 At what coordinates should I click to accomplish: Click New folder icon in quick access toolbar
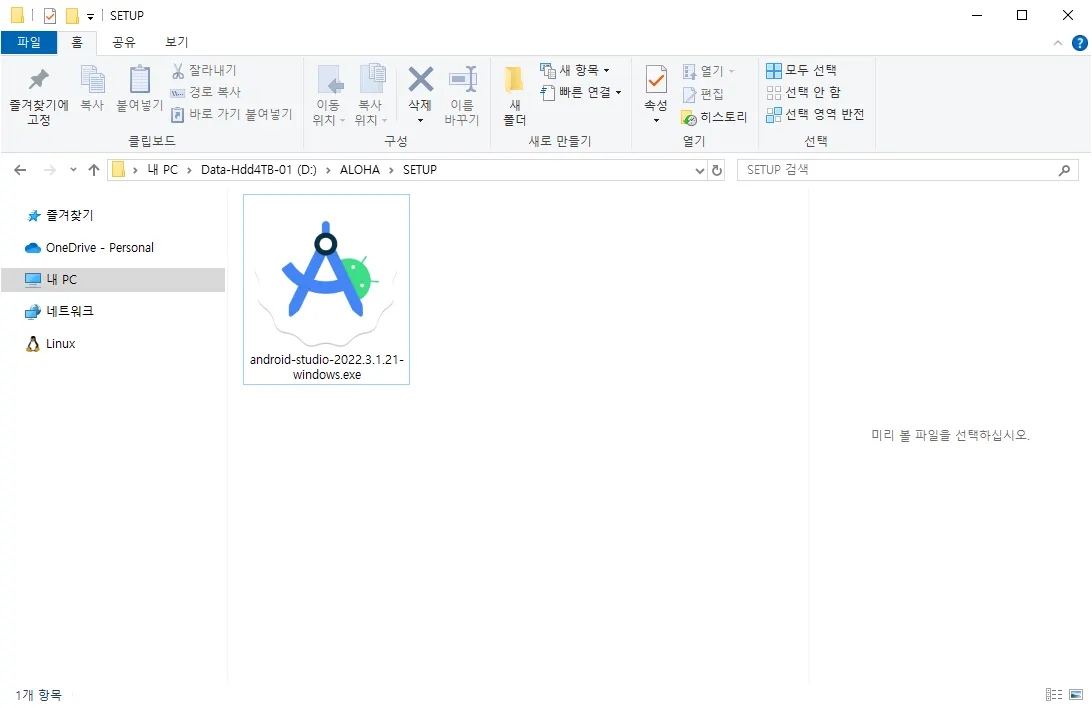(72, 15)
